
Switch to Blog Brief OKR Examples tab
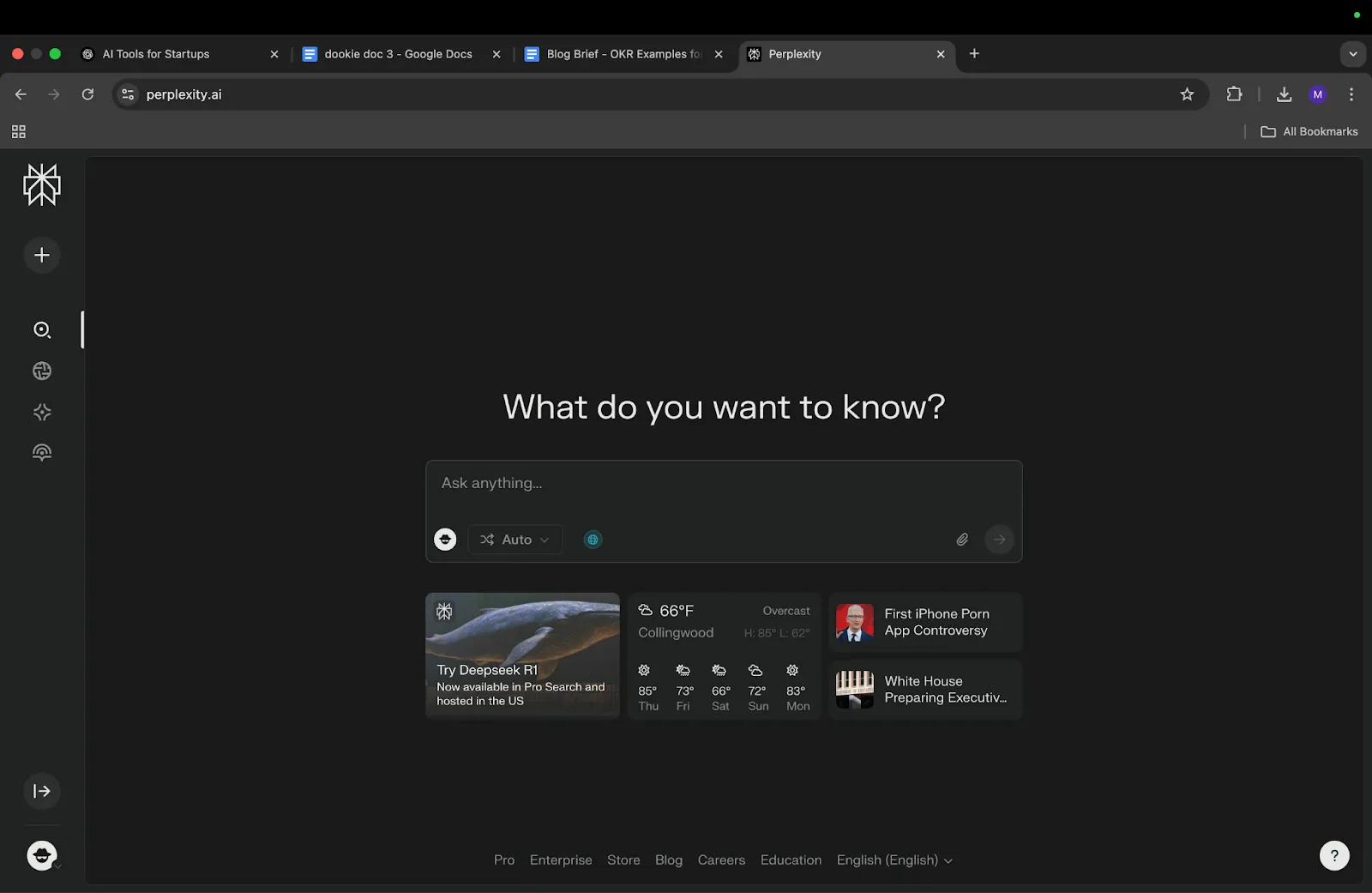point(624,54)
